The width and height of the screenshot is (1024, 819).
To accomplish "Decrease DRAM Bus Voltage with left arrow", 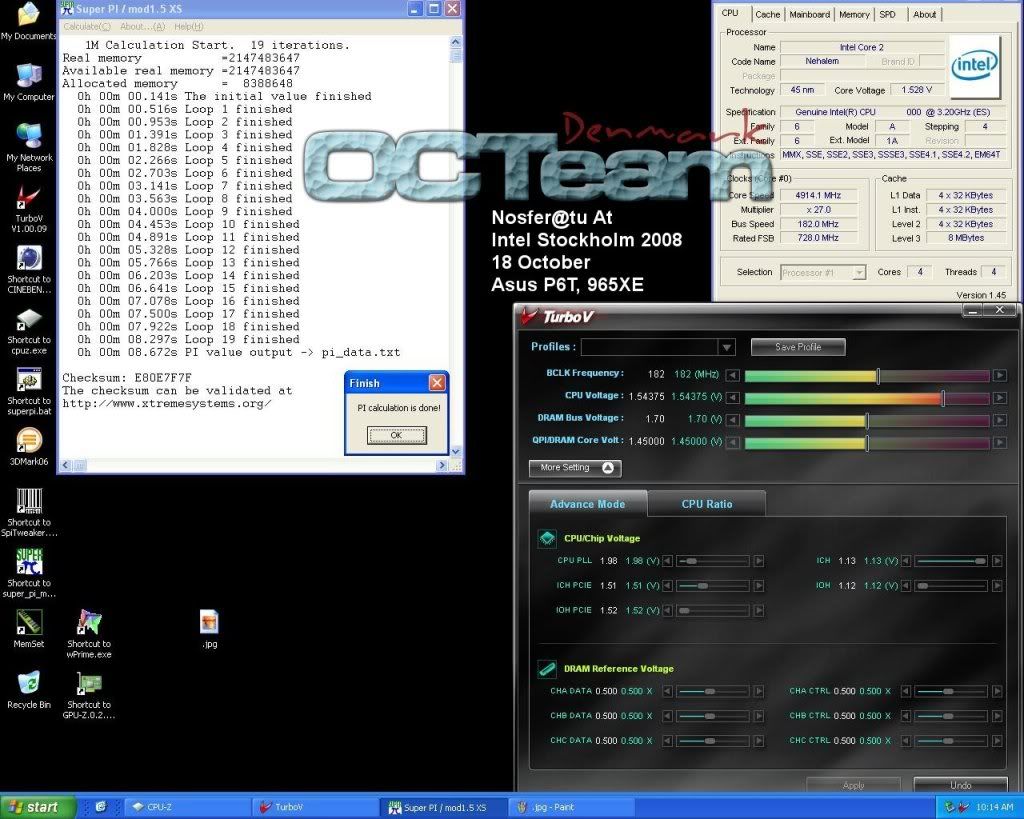I will tap(733, 420).
